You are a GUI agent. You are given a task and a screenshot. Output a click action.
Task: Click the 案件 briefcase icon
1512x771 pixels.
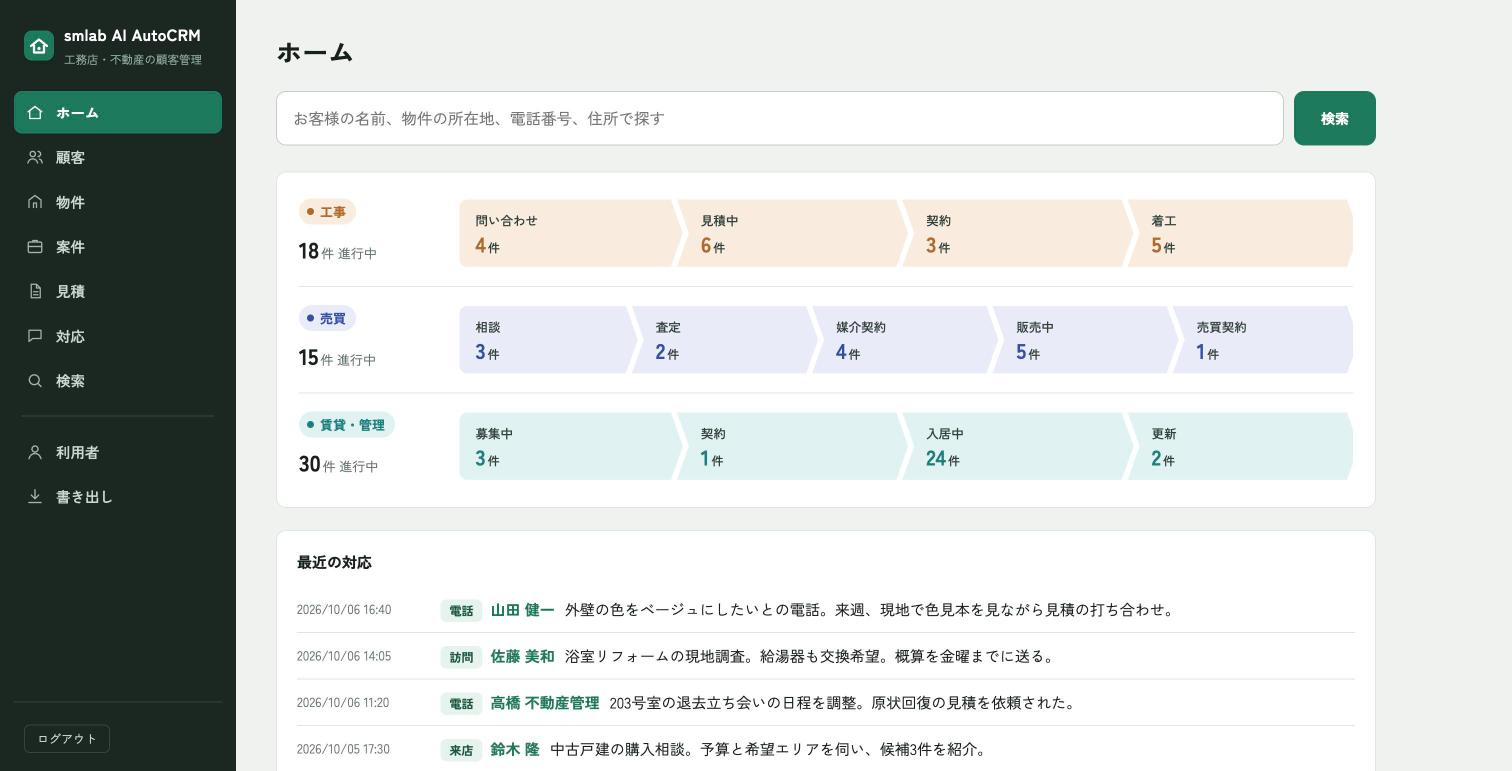pos(35,247)
